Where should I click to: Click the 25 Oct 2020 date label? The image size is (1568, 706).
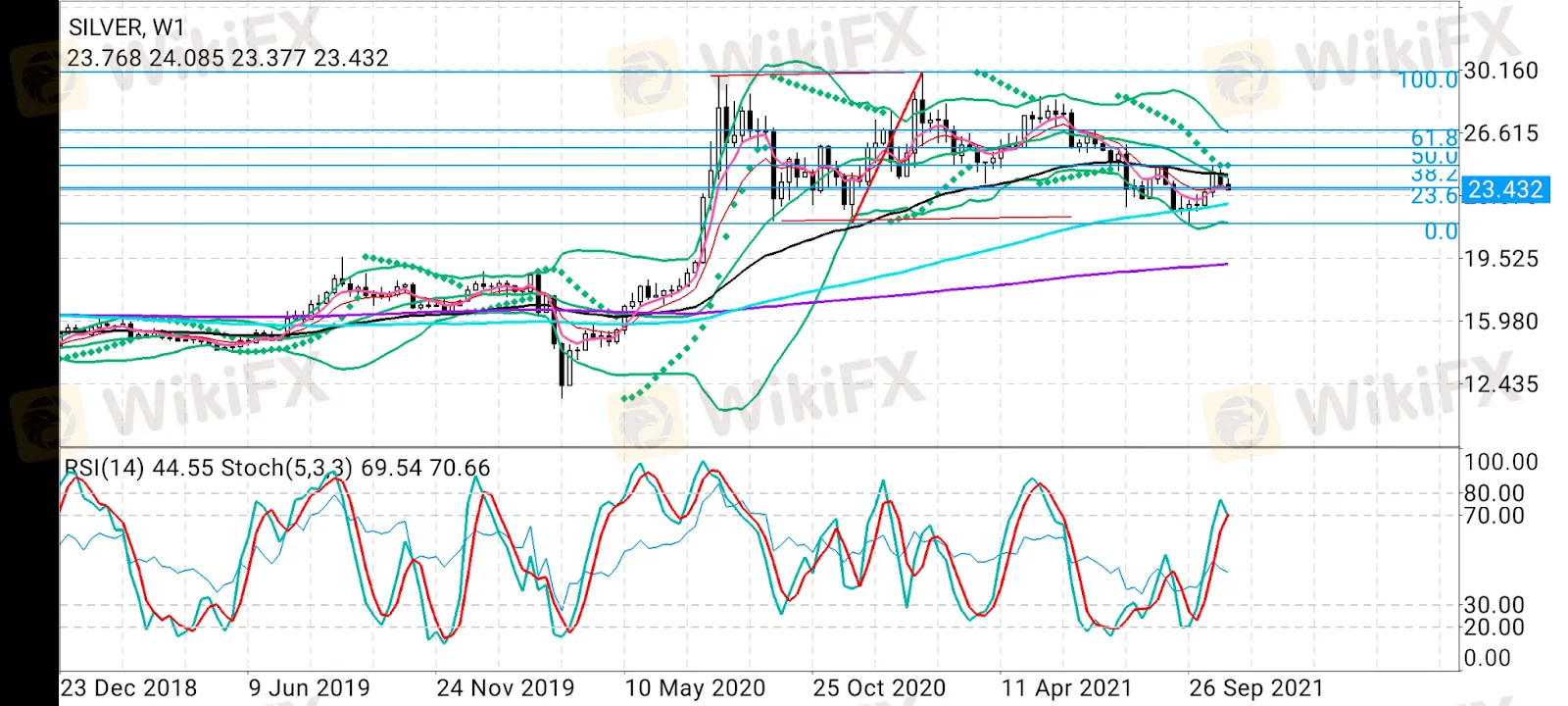click(879, 688)
